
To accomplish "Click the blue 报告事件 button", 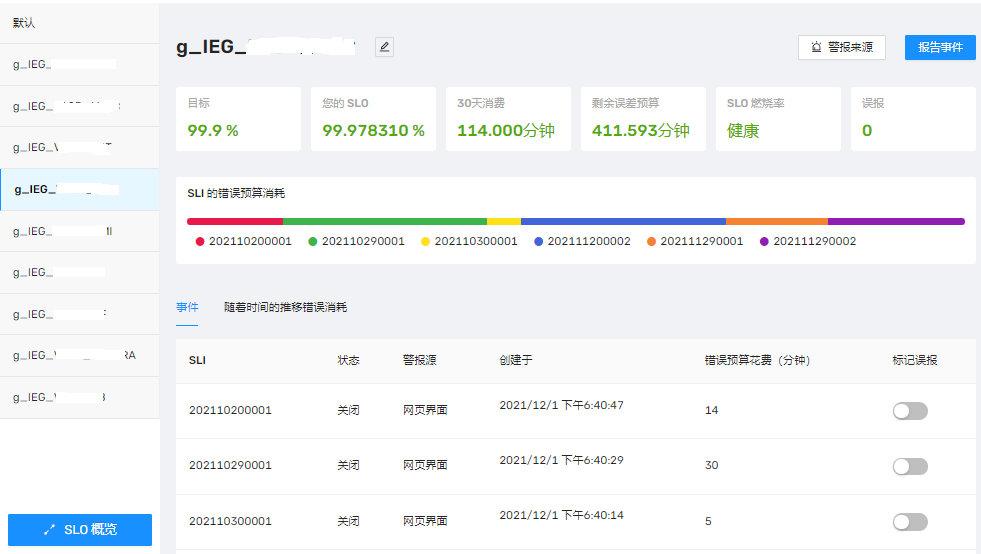I will click(x=940, y=48).
